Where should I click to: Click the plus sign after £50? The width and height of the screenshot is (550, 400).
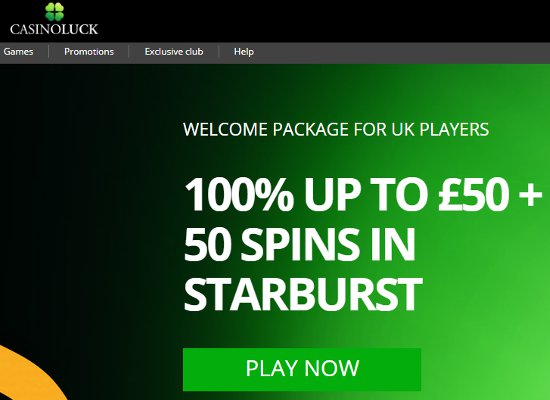point(530,195)
